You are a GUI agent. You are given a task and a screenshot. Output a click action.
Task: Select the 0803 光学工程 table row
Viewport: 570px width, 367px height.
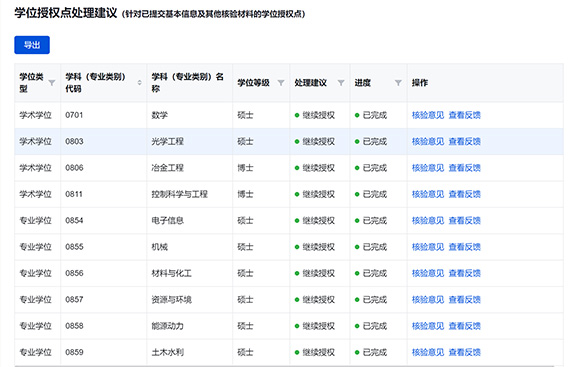(x=289, y=141)
